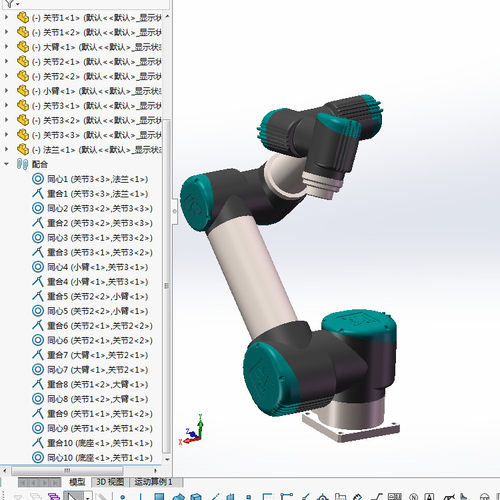Click the feature tree vertical scrollbar thumb

167,286
